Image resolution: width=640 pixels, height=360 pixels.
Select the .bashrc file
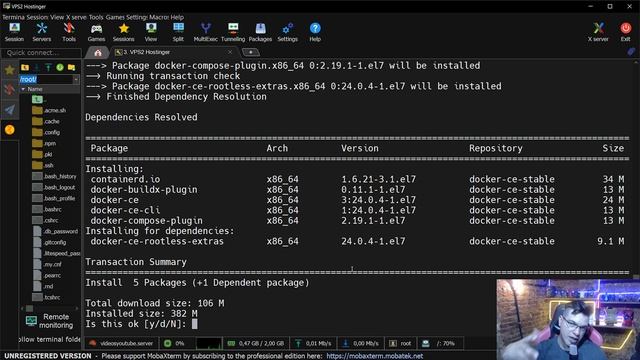click(x=47, y=209)
